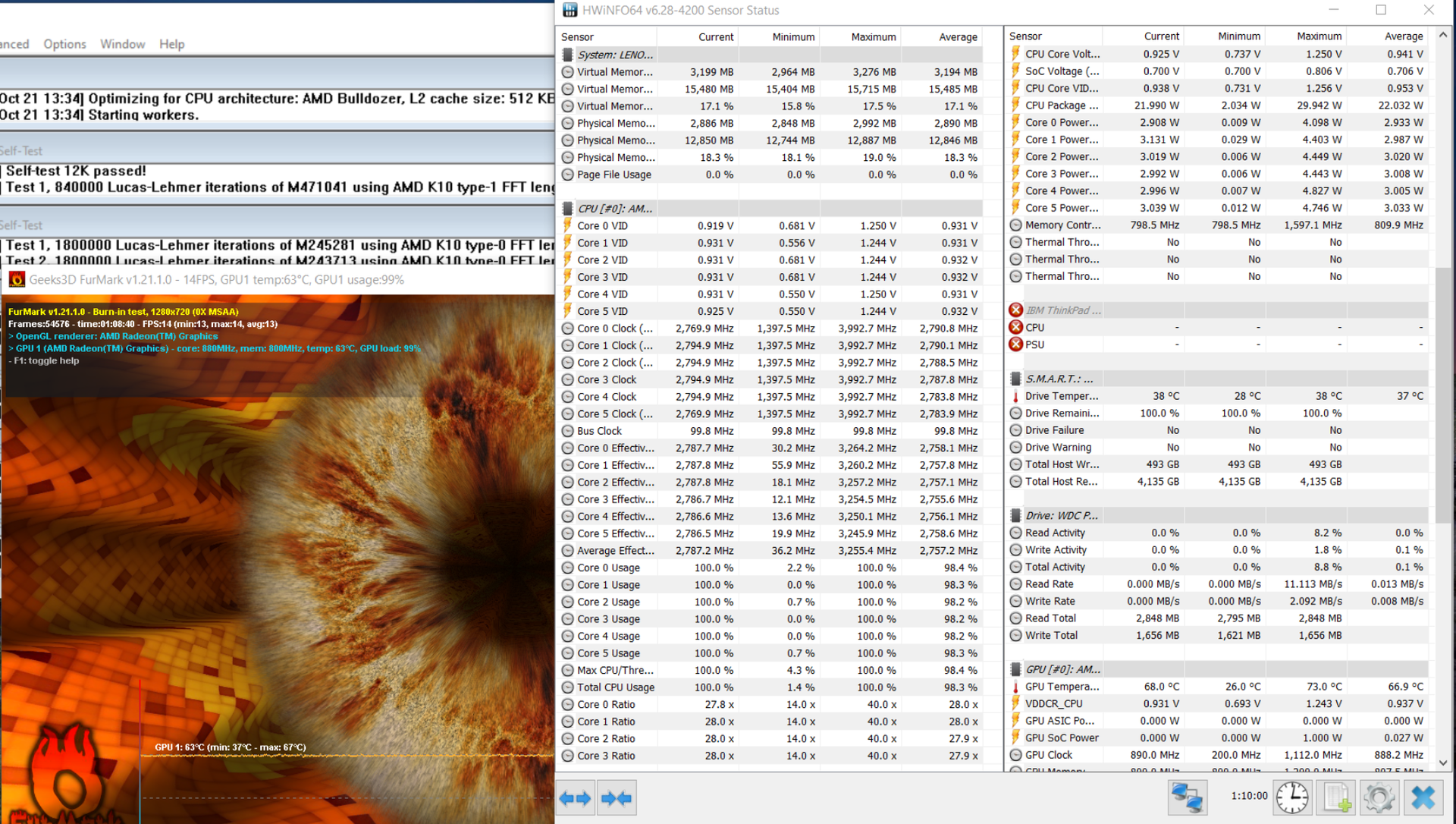Select the Memory Contr... sensor row
Screen dimensions: 1456x824
click(x=1218, y=225)
